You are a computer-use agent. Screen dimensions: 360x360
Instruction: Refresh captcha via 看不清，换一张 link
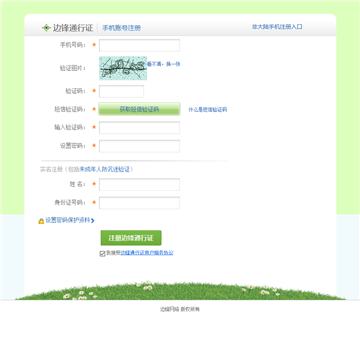coord(164,64)
